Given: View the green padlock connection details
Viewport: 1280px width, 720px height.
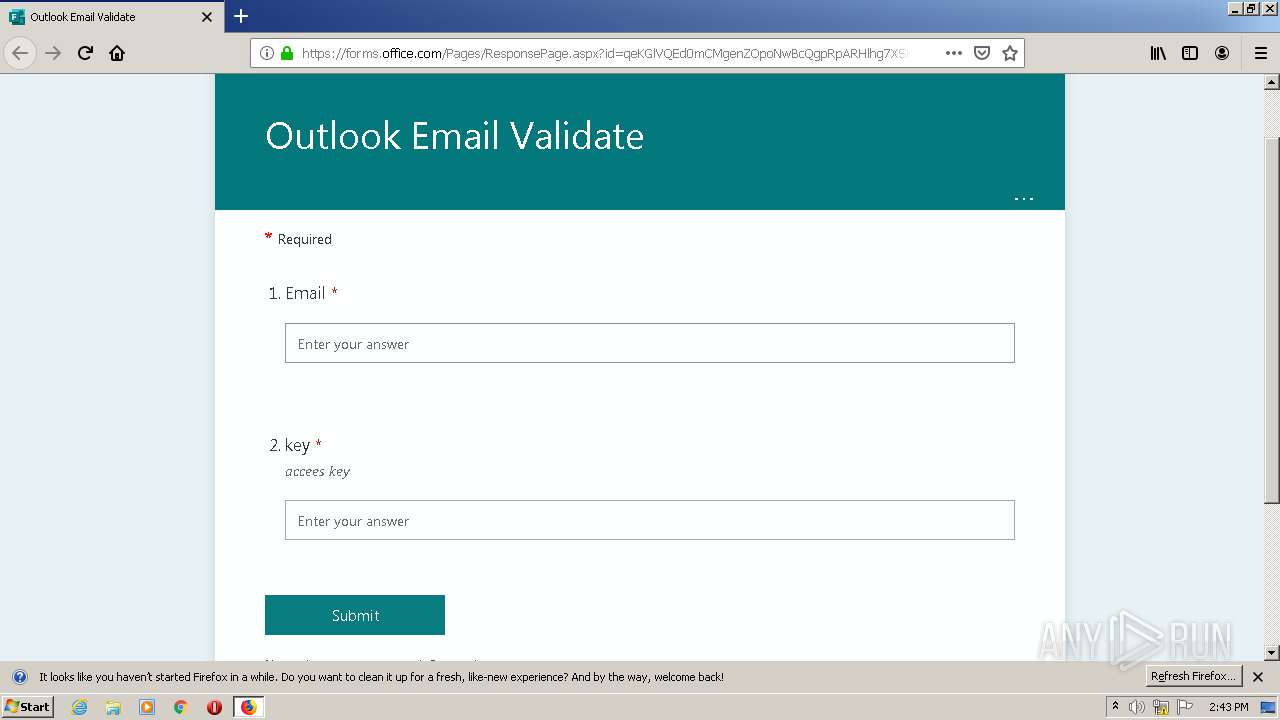Looking at the screenshot, I should pos(287,53).
